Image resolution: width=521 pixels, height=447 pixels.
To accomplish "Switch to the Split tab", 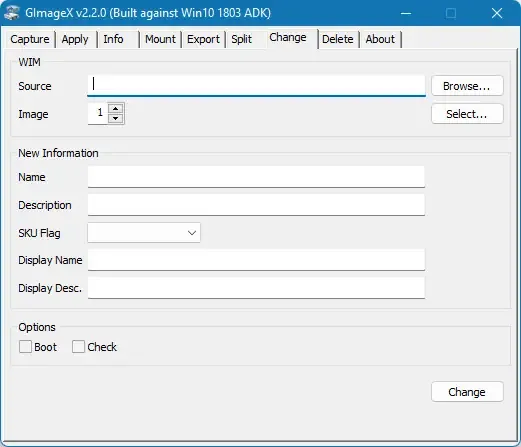I will point(242,39).
